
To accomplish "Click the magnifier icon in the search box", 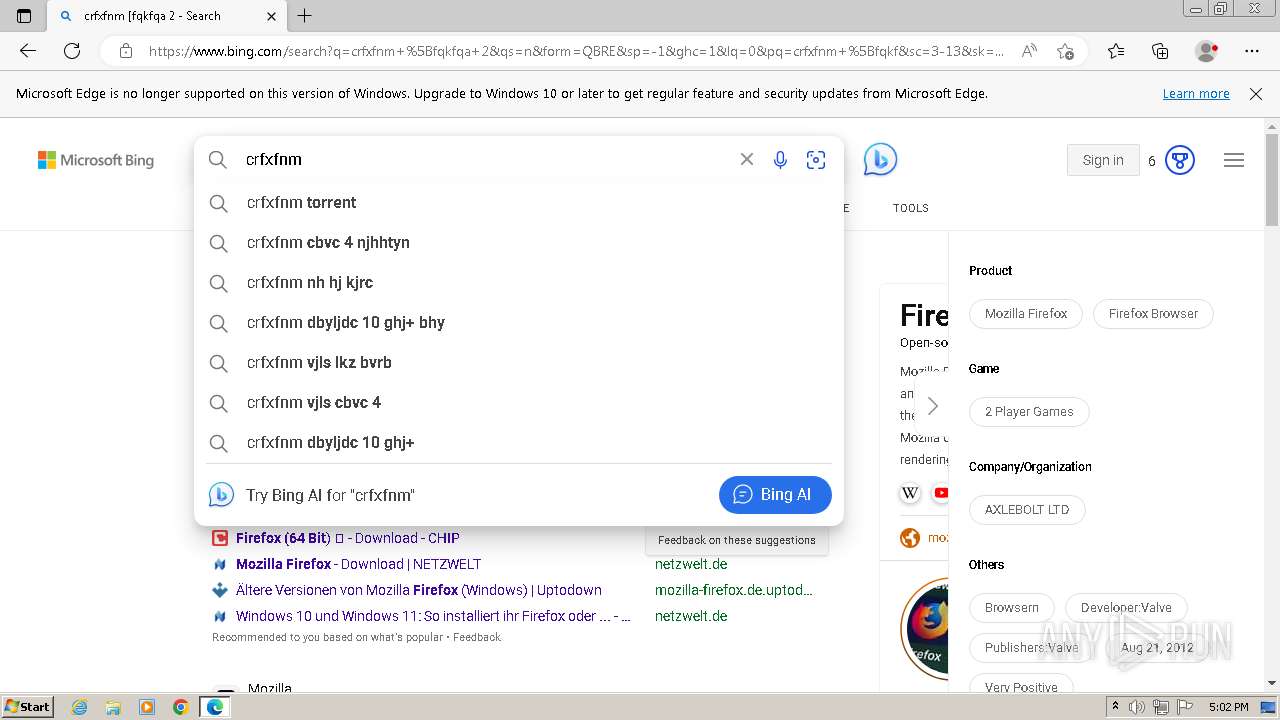I will [x=218, y=160].
